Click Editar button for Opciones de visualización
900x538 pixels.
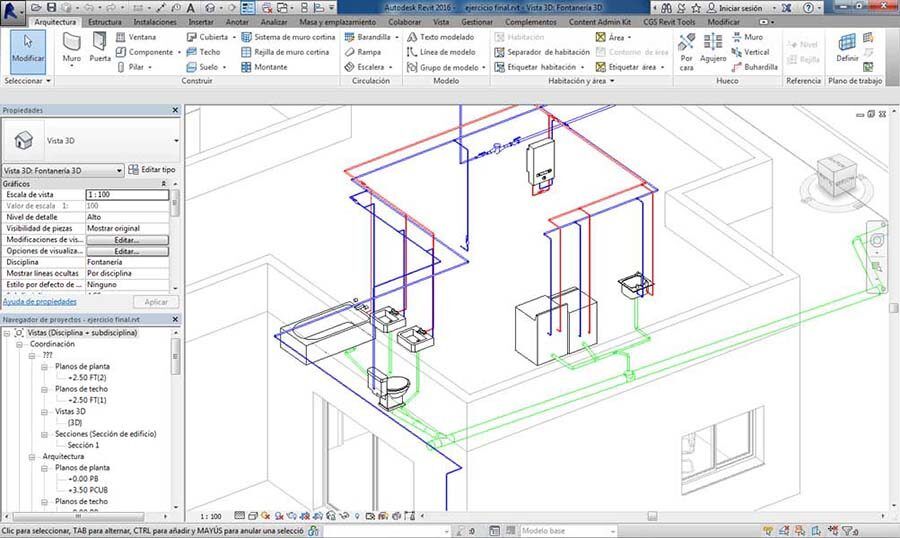click(127, 251)
